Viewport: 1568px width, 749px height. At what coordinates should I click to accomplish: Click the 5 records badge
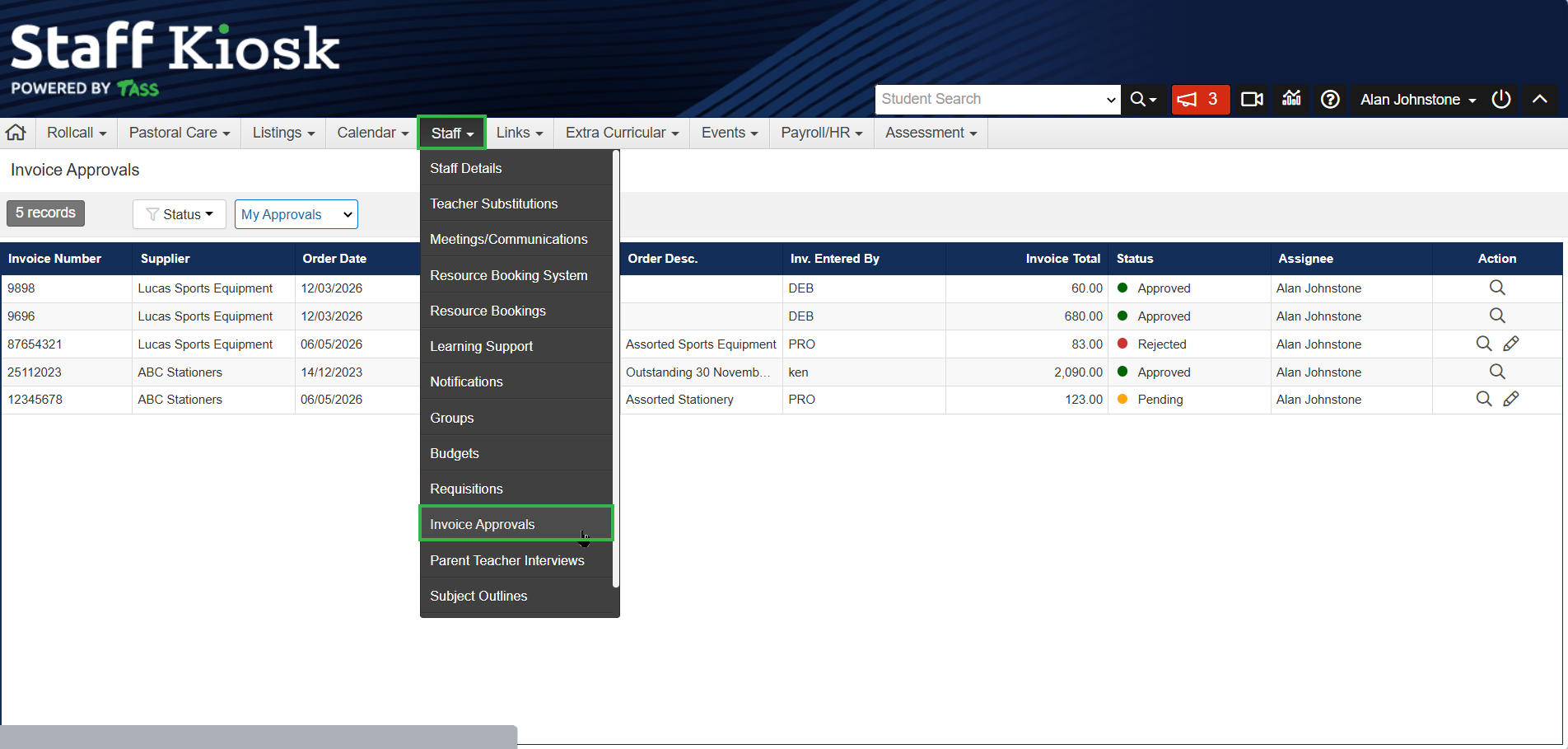pyautogui.click(x=45, y=213)
